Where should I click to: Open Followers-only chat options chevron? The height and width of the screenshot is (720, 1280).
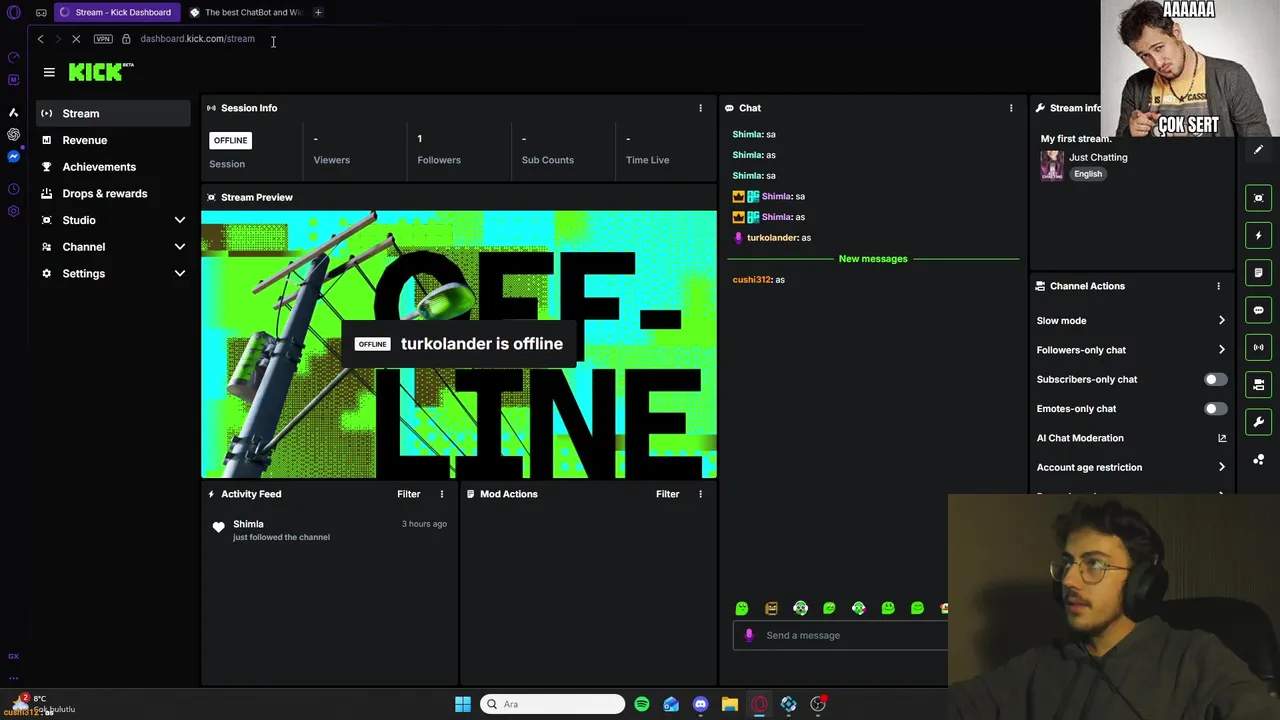pos(1221,350)
